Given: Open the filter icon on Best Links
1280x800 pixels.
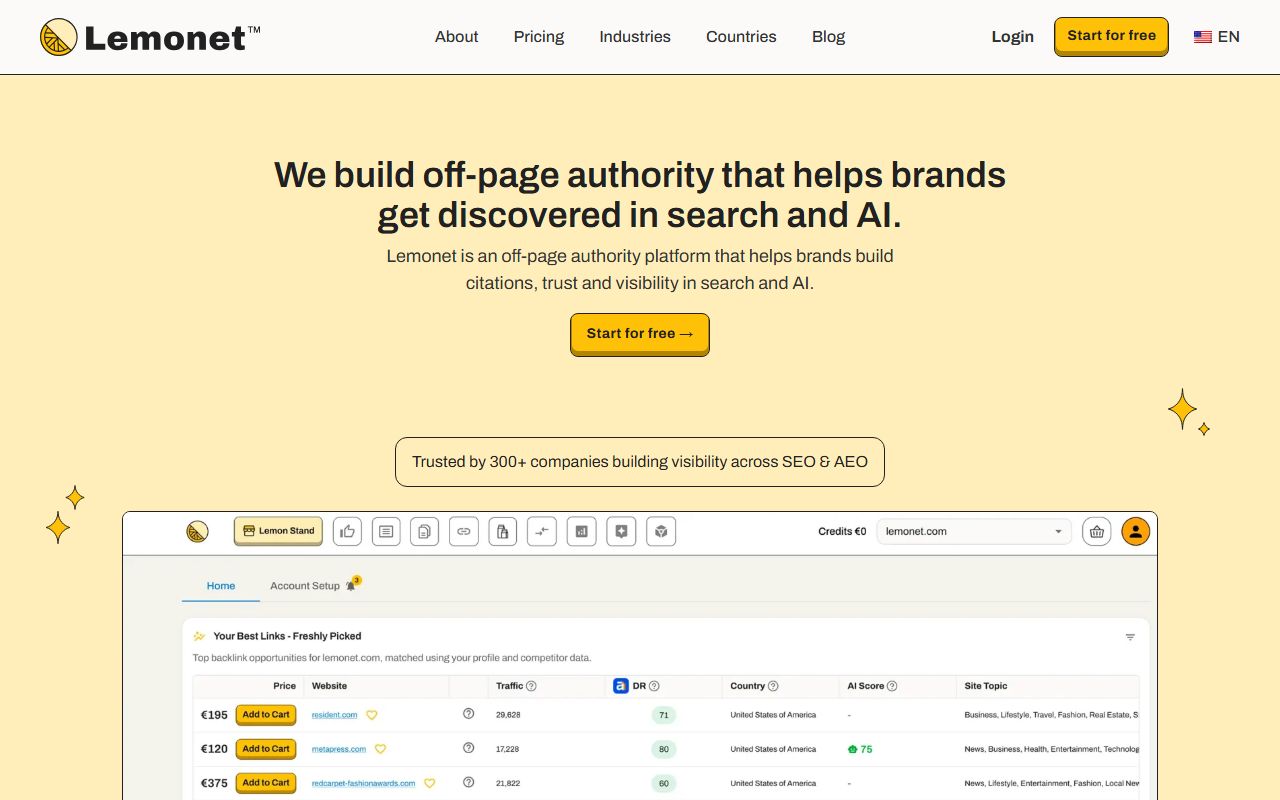Looking at the screenshot, I should (x=1130, y=637).
